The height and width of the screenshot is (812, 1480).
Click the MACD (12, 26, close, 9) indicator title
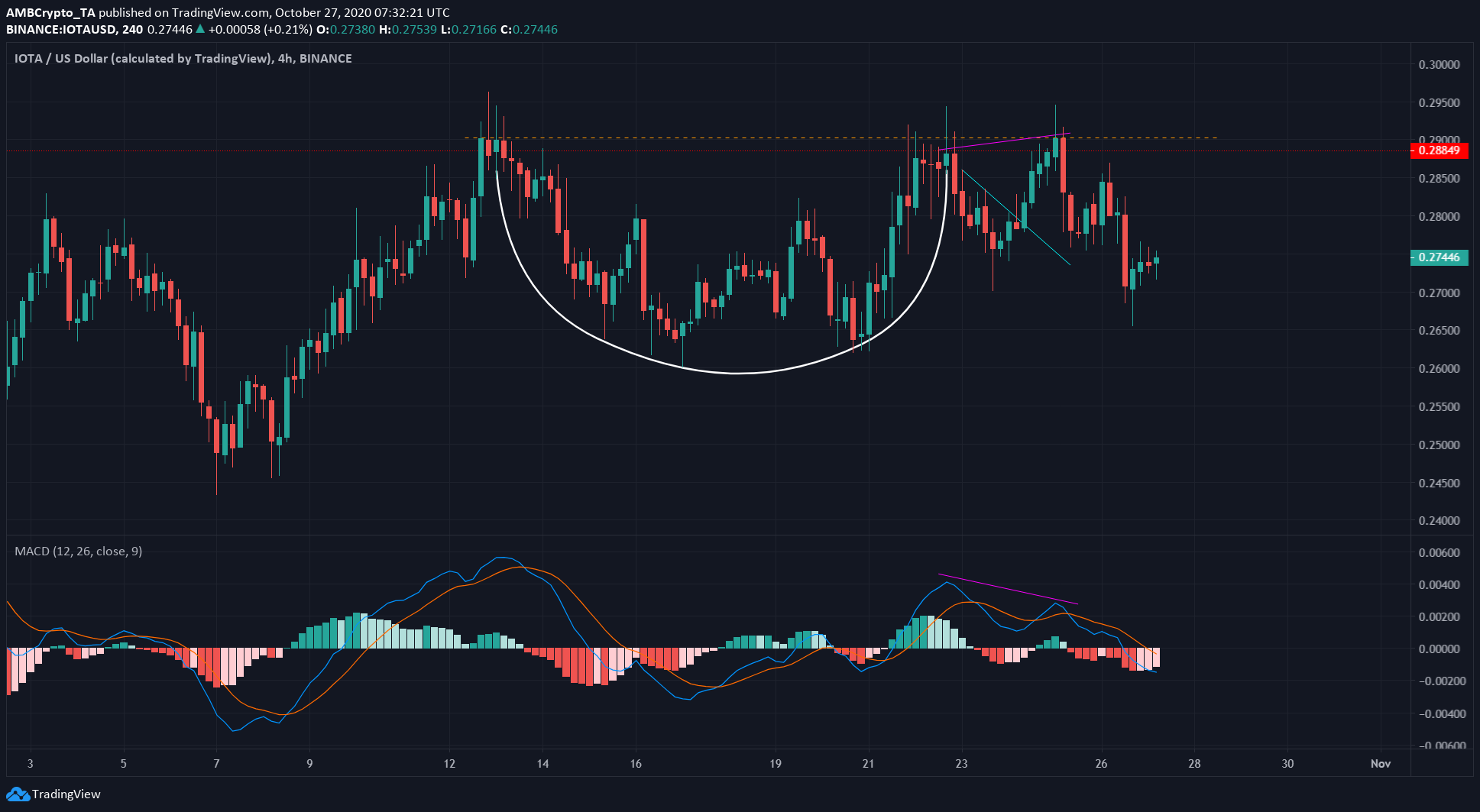pyautogui.click(x=79, y=552)
